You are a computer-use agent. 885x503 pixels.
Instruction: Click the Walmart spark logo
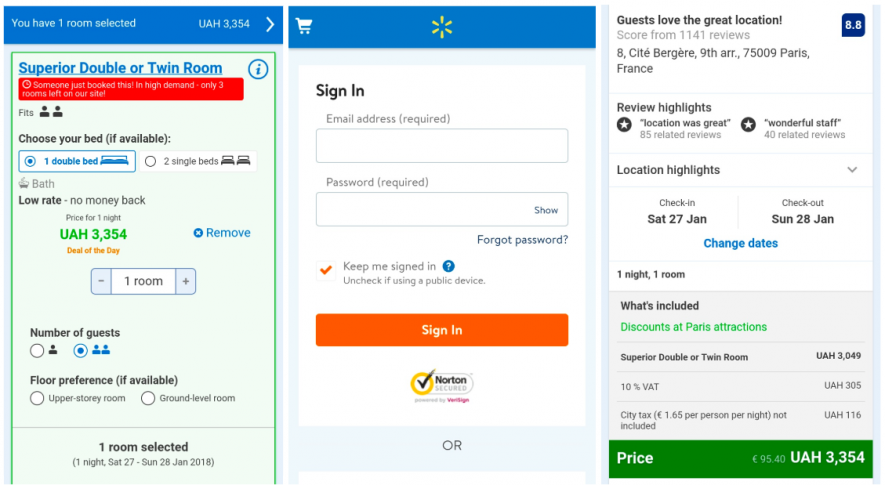[x=441, y=27]
